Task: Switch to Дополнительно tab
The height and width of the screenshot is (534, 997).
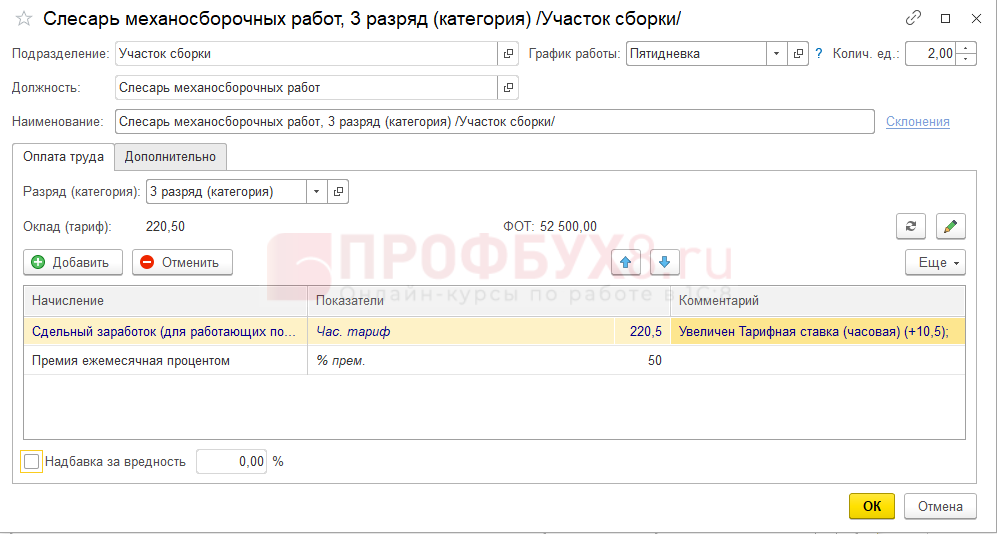Action: [x=170, y=157]
